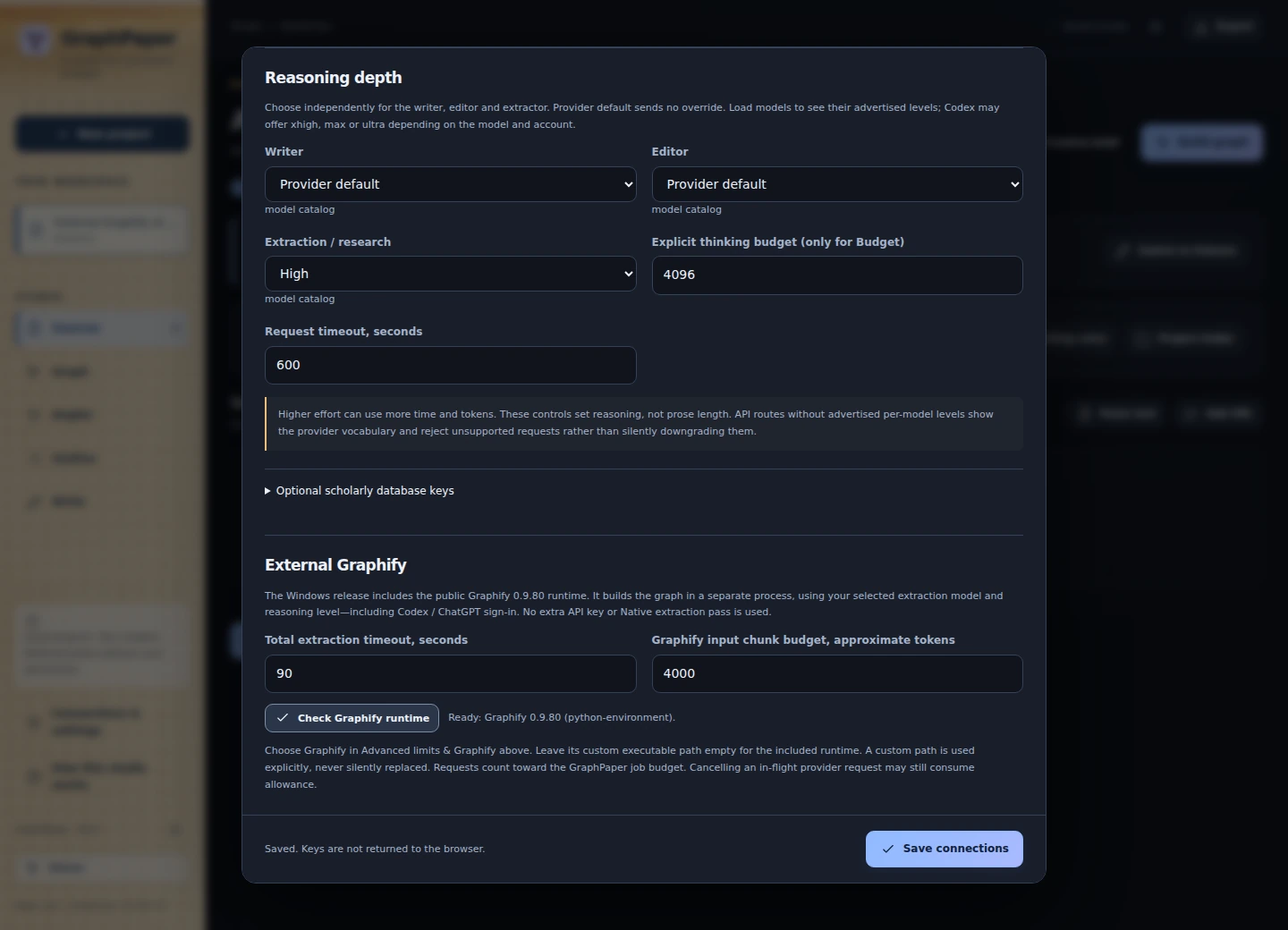This screenshot has height=930, width=1288.
Task: Click the Request timeout seconds field
Action: click(450, 365)
